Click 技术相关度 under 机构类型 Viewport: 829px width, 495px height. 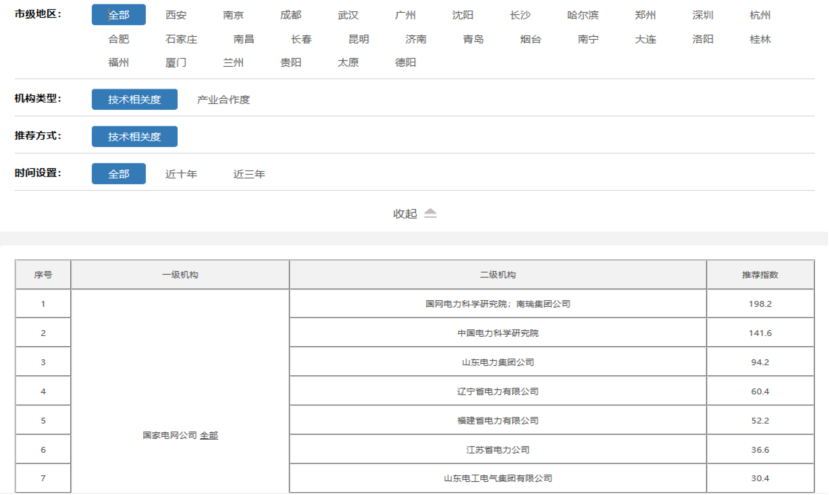coord(134,100)
